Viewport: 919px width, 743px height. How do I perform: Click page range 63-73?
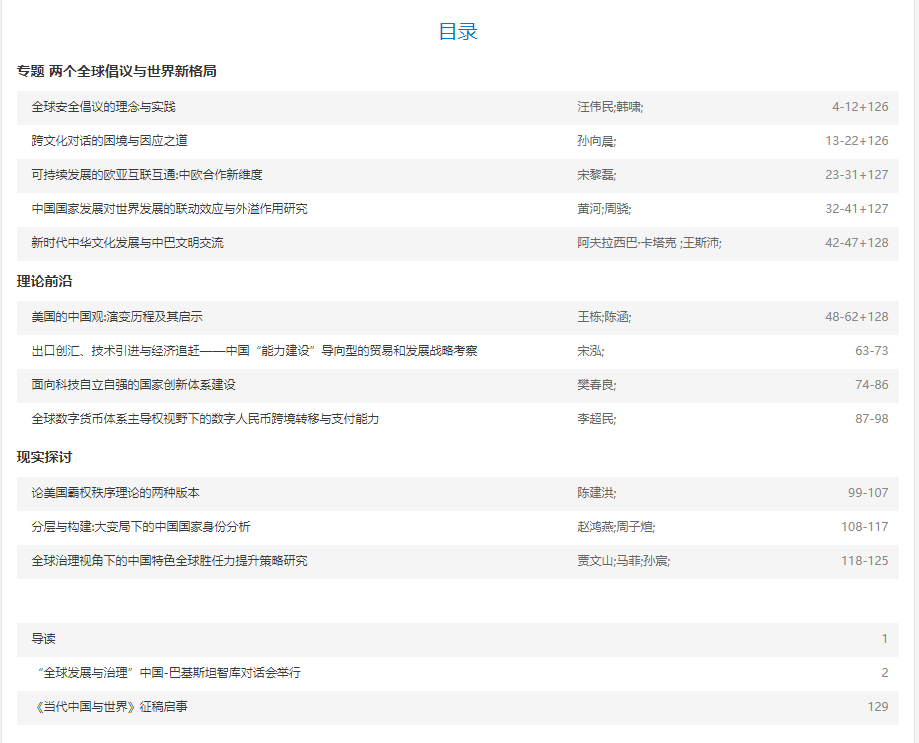872,351
